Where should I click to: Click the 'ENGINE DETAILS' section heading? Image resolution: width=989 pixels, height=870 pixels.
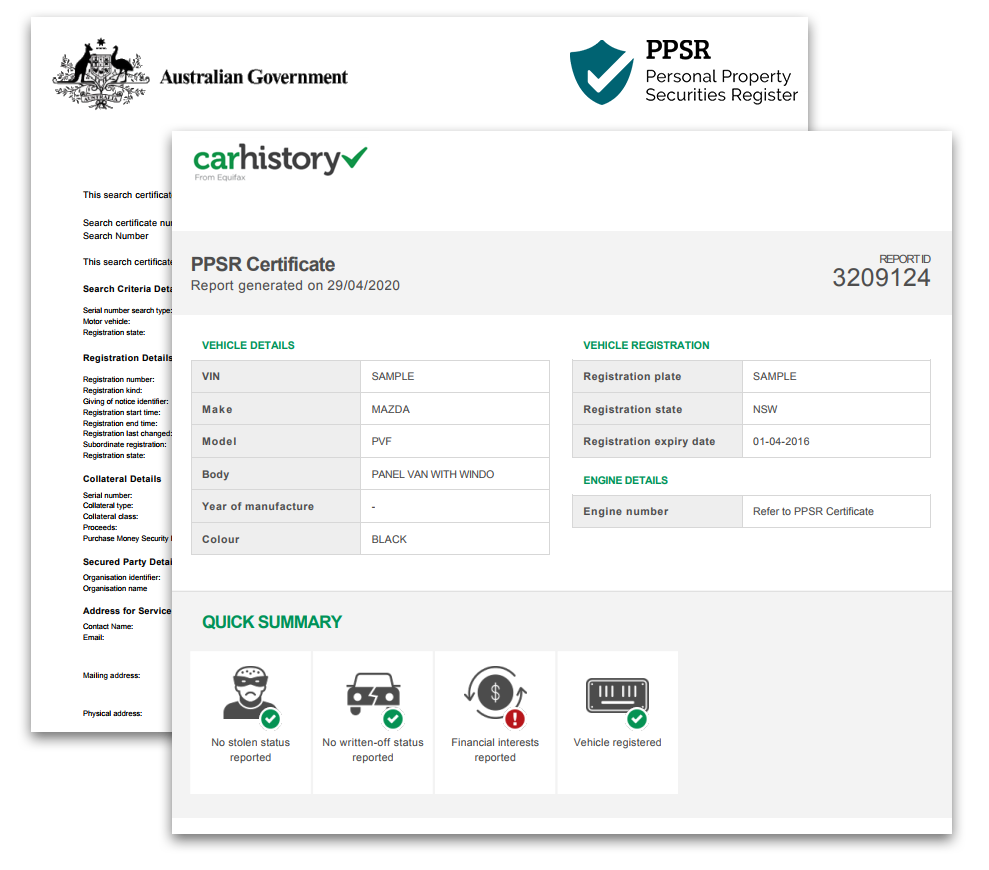(625, 480)
